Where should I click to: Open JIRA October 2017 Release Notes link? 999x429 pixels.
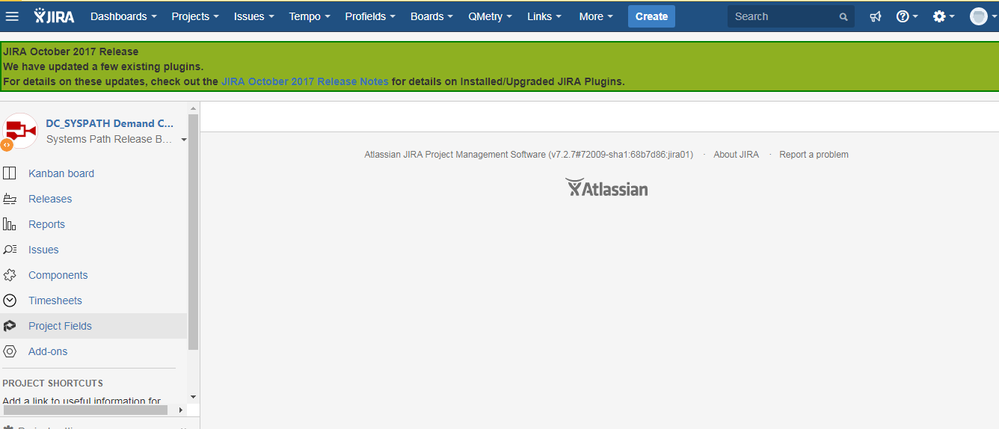tap(305, 82)
